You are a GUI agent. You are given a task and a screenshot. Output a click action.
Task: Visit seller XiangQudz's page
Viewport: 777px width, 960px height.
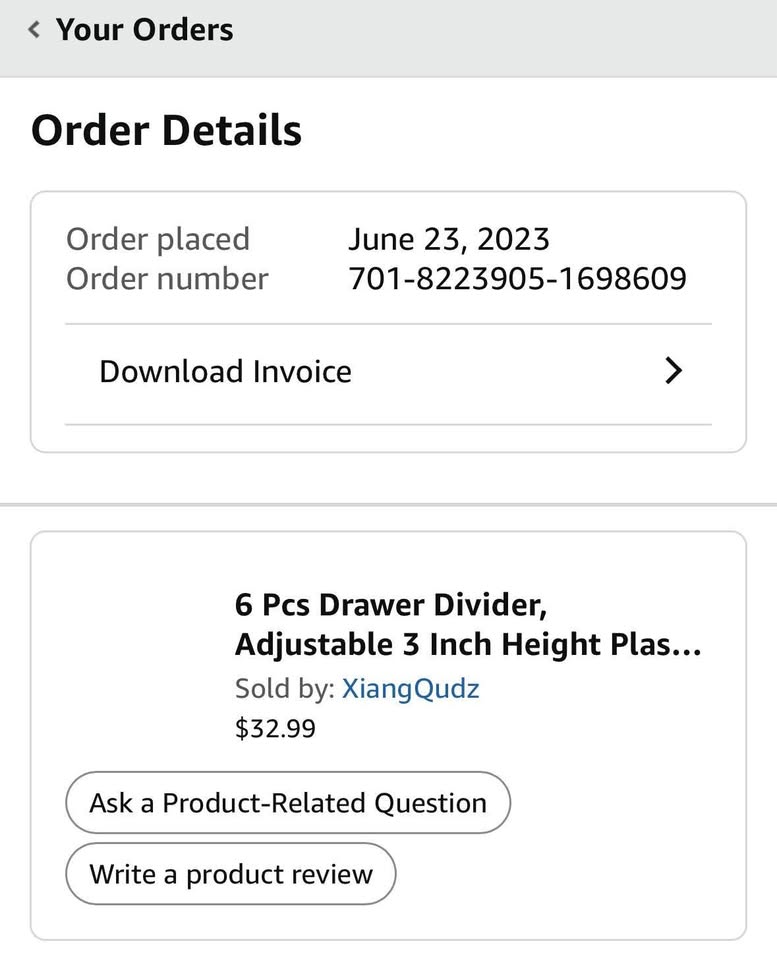(x=410, y=689)
